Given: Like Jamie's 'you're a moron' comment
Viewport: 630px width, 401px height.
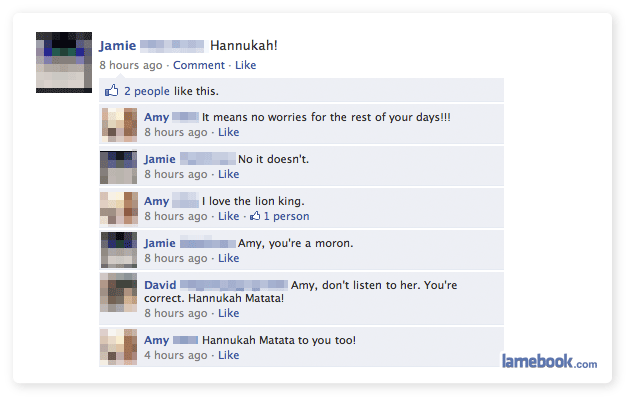Looking at the screenshot, I should (x=229, y=258).
